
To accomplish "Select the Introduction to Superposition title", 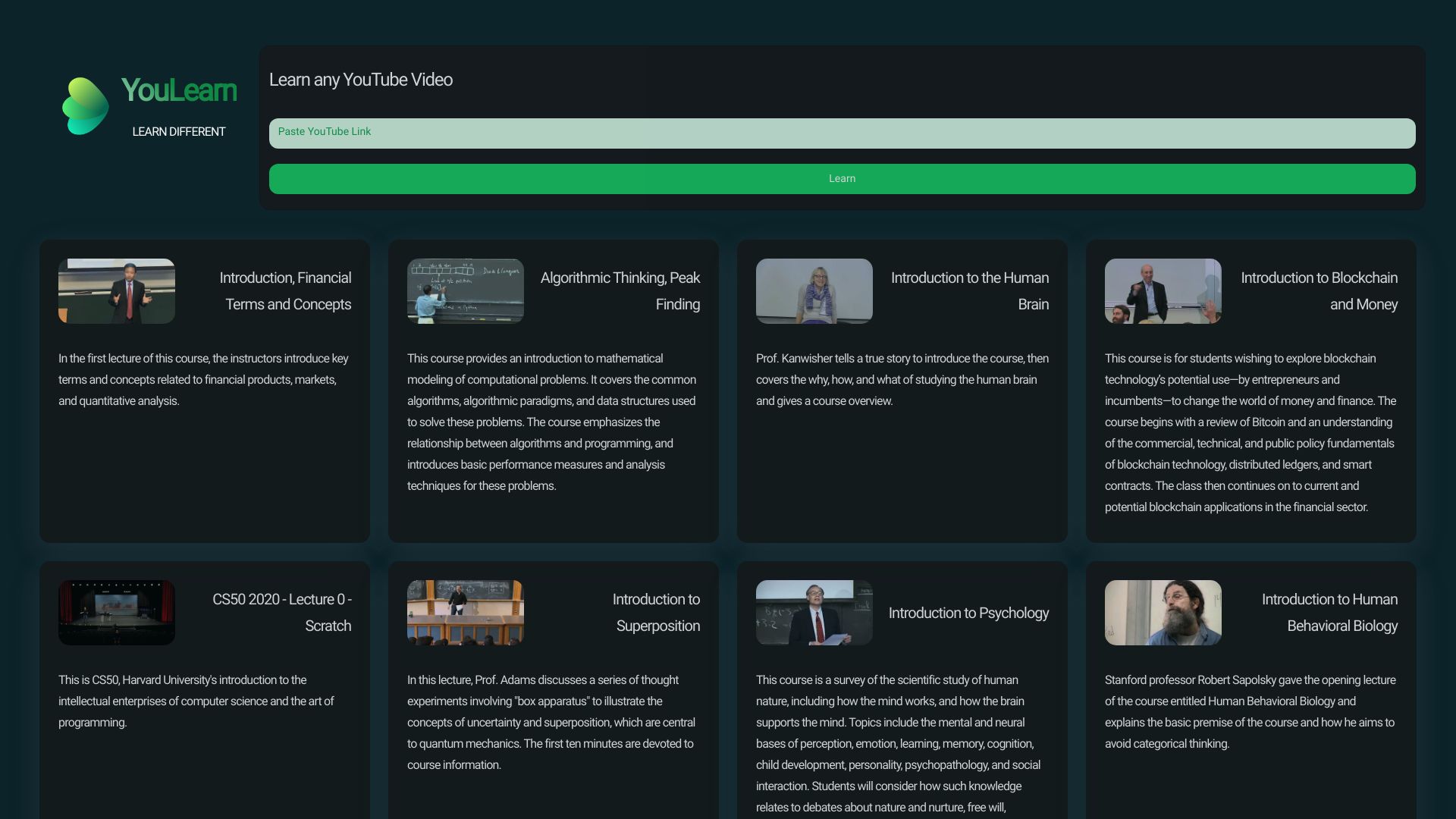I will [x=655, y=612].
